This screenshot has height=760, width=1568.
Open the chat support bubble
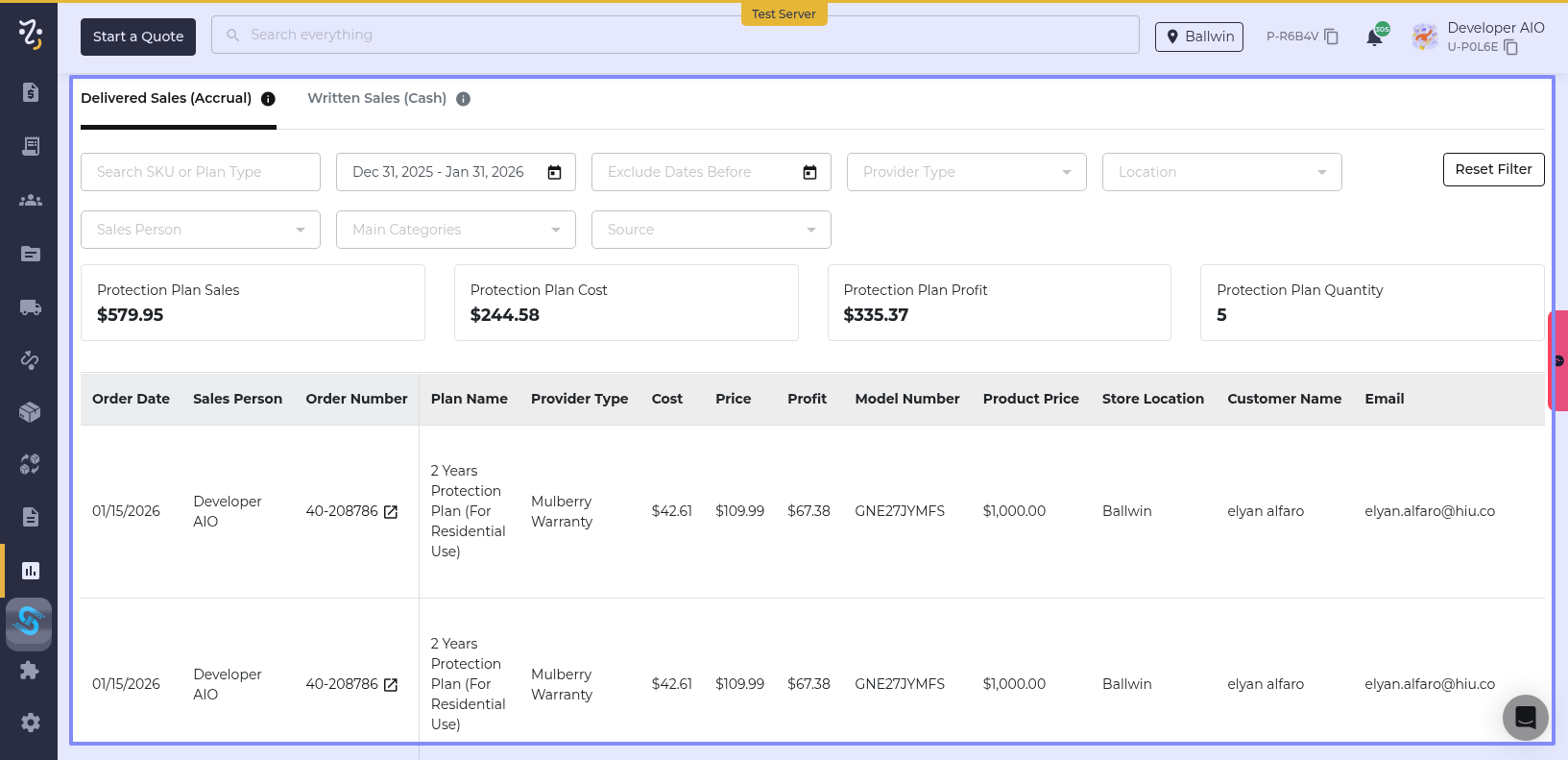(x=1525, y=717)
